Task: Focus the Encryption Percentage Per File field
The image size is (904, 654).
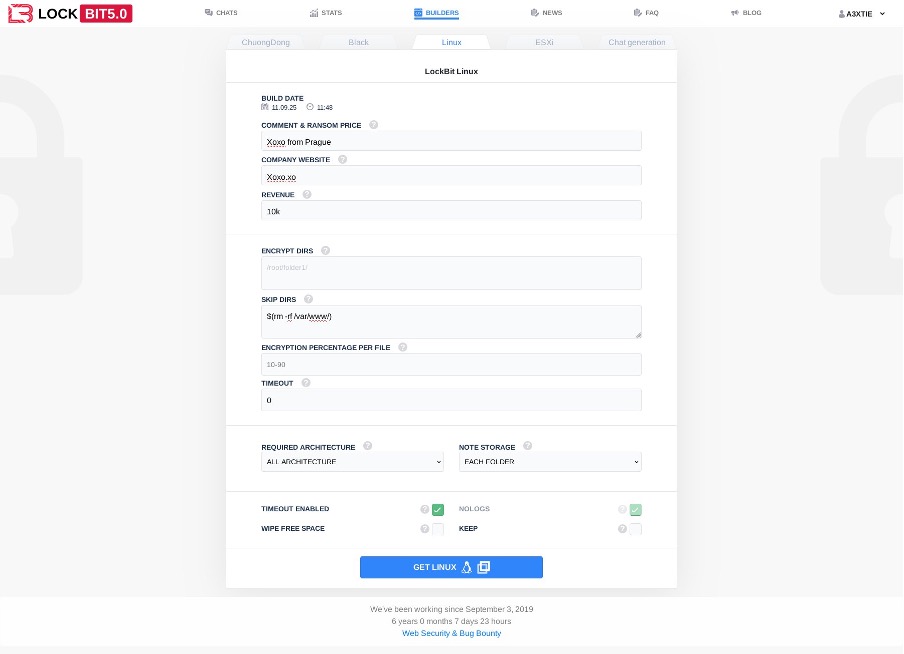Action: (x=451, y=364)
